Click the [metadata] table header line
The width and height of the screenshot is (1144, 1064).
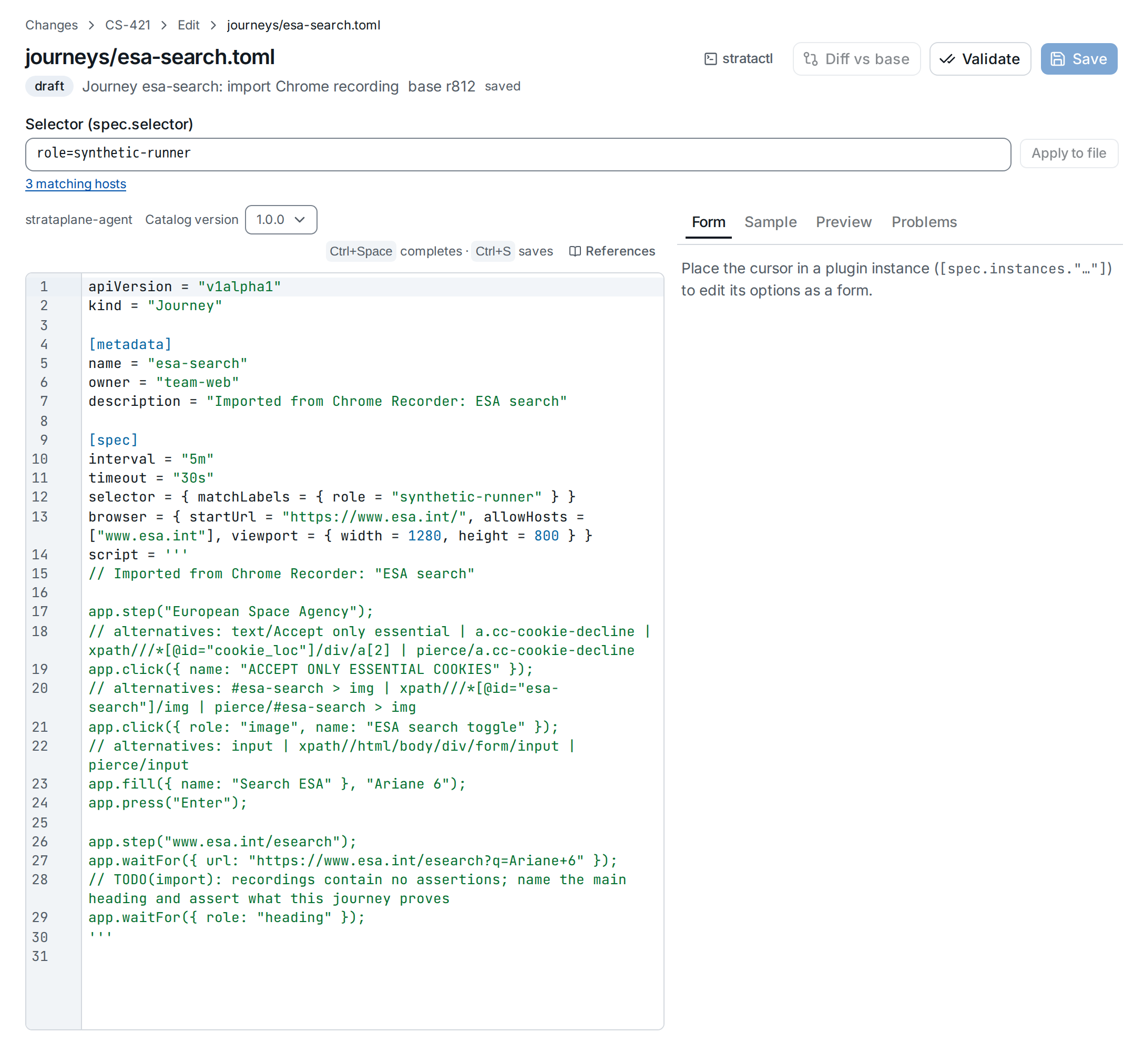click(x=130, y=344)
